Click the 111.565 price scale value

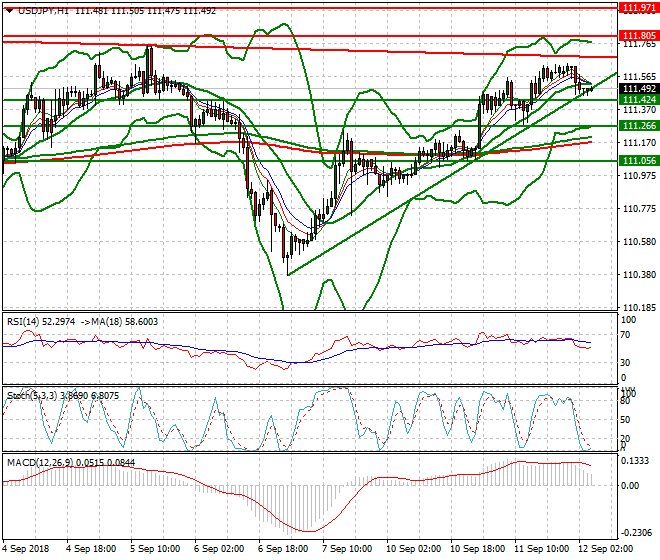pyautogui.click(x=639, y=77)
